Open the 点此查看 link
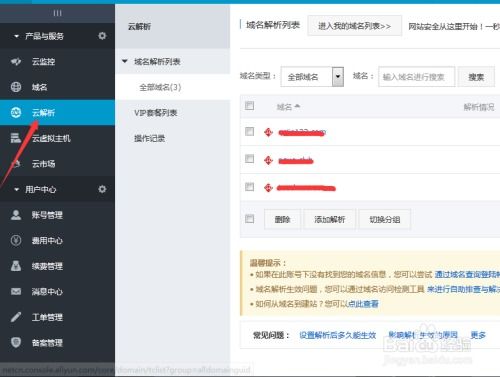500x377 pixels. click(363, 304)
